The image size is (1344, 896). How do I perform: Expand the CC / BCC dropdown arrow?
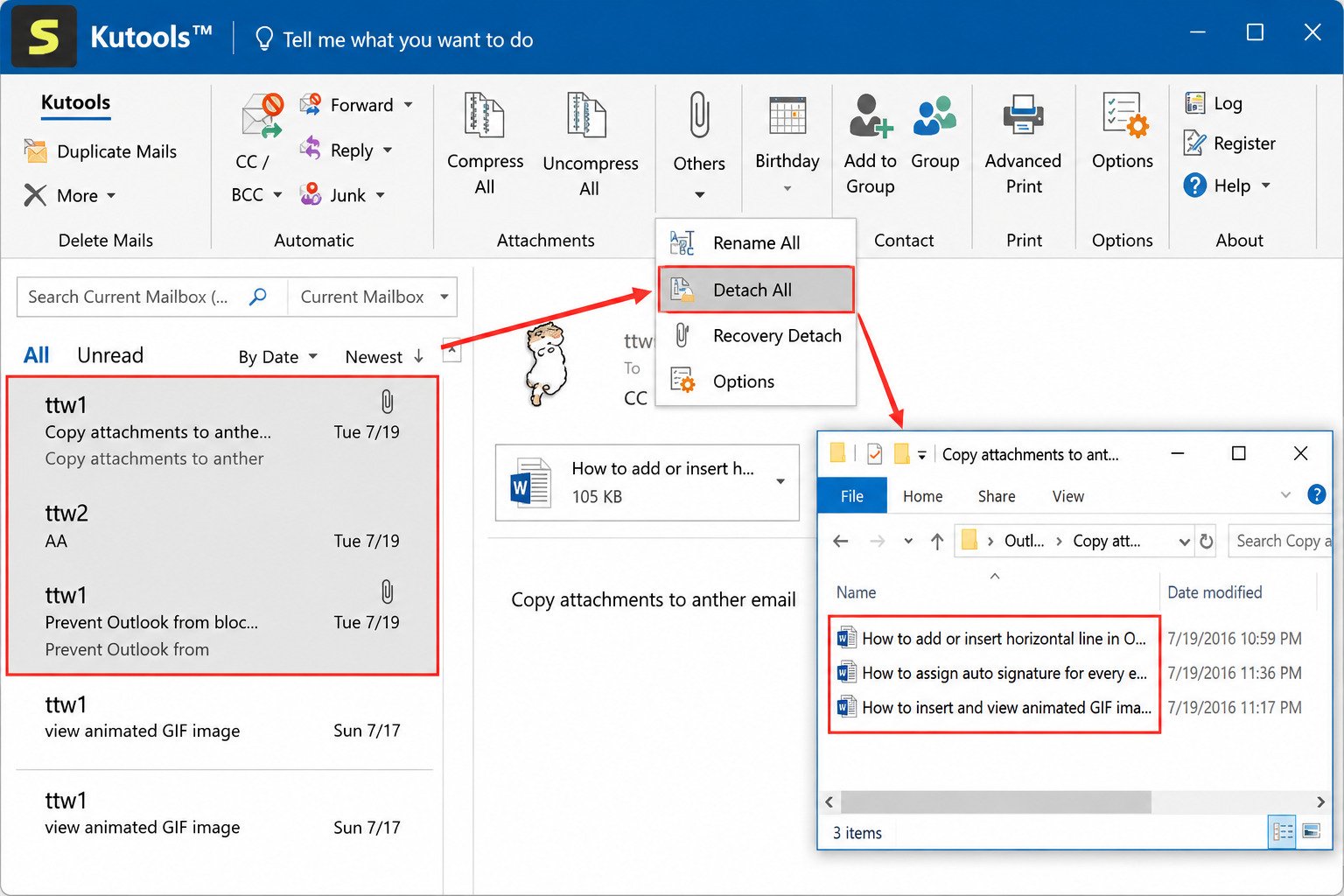[277, 194]
